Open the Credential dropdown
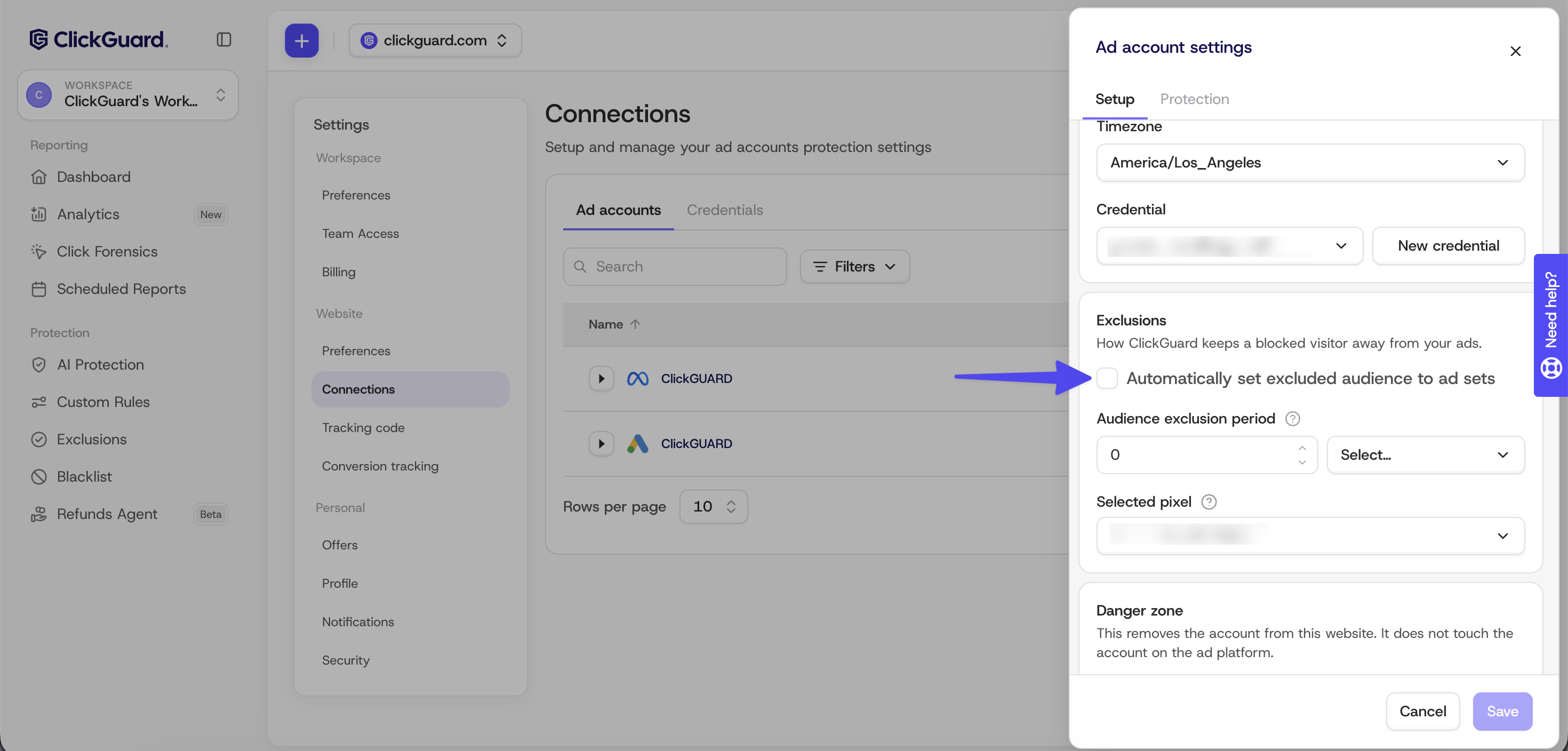Viewport: 1568px width, 751px height. point(1229,246)
